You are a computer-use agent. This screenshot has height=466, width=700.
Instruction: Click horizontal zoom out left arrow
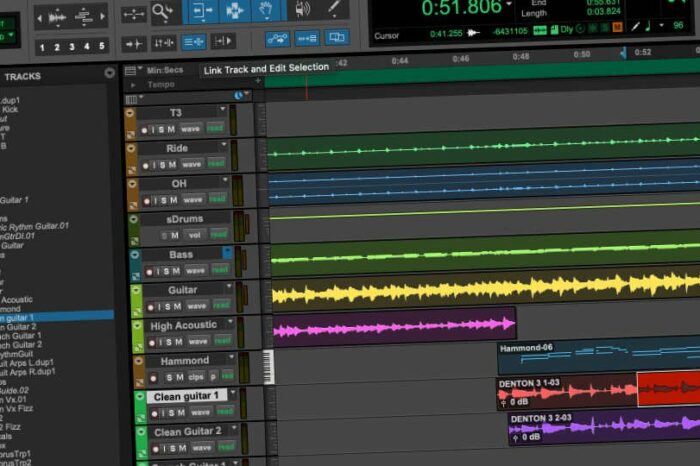[39, 18]
